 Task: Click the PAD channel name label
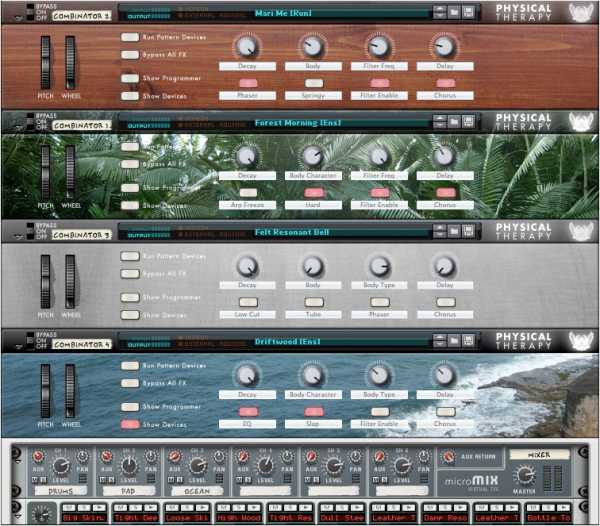coord(129,491)
